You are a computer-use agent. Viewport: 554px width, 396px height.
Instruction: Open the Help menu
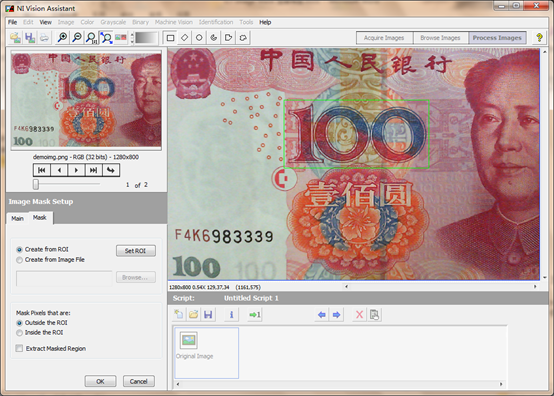(x=265, y=22)
